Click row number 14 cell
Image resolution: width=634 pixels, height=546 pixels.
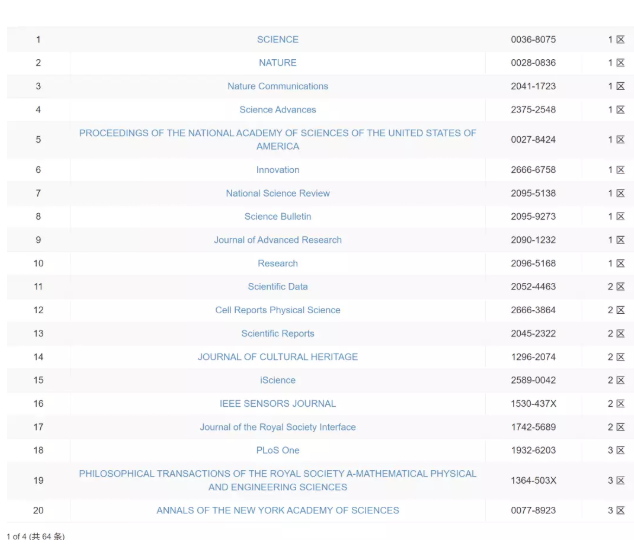38,357
